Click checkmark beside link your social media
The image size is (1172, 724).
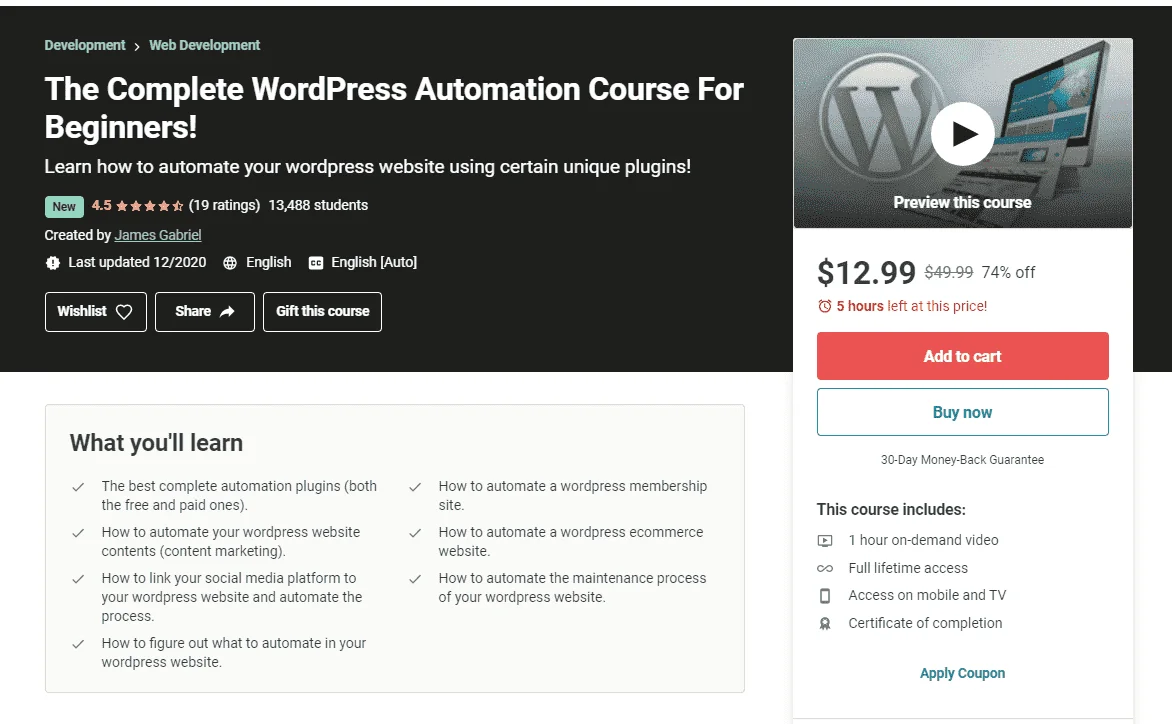point(78,579)
